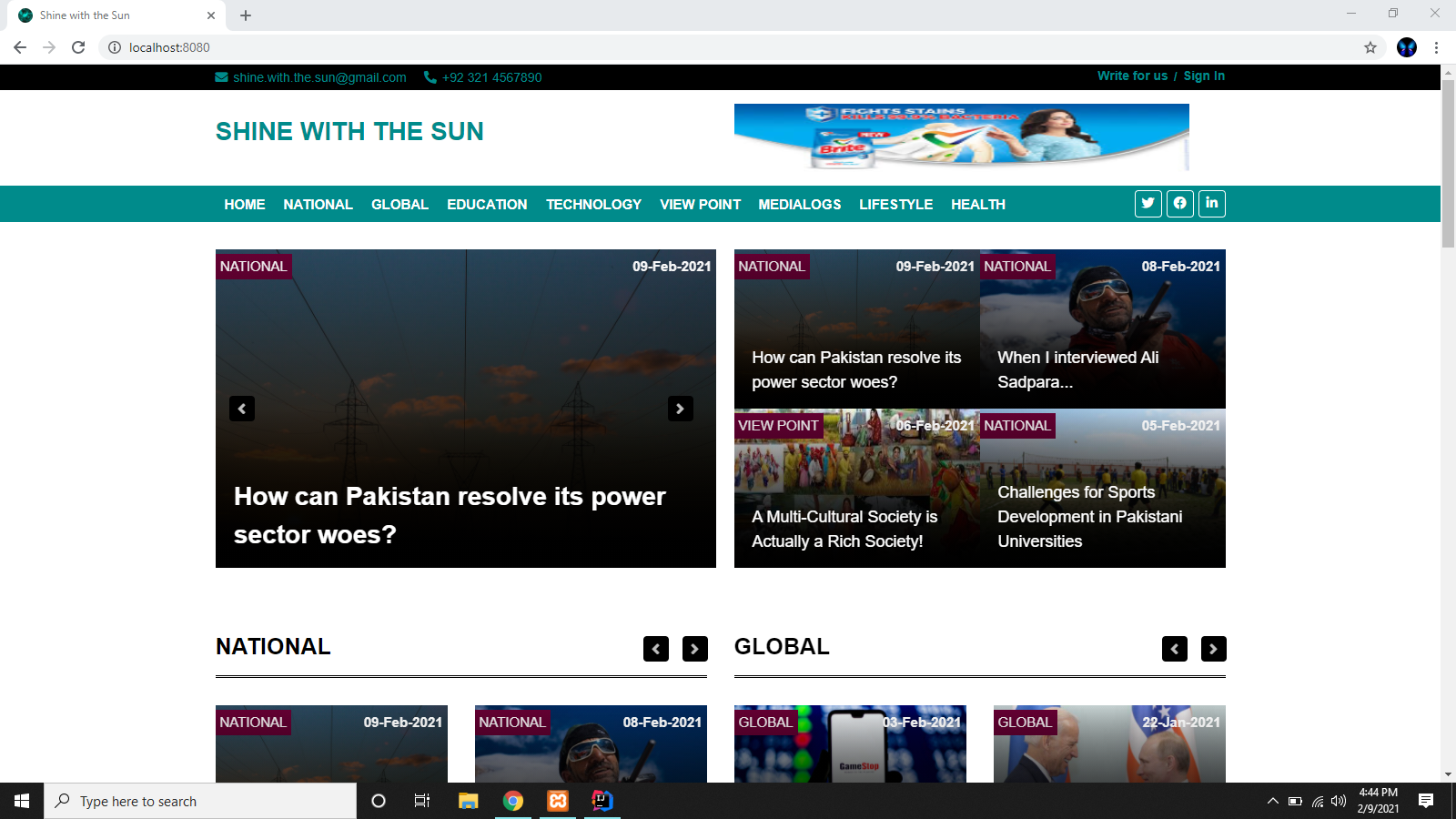Image resolution: width=1456 pixels, height=819 pixels.
Task: Open a new browser tab
Action: click(246, 15)
